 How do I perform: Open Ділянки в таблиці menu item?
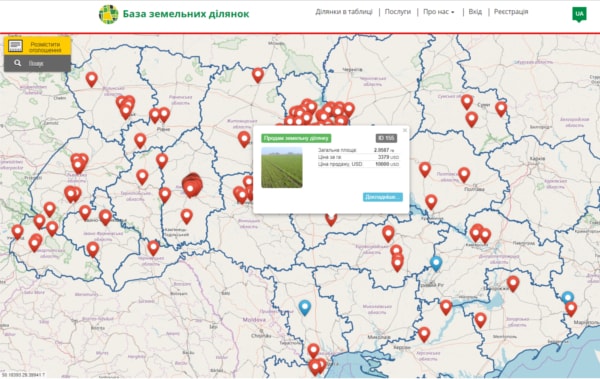344,12
